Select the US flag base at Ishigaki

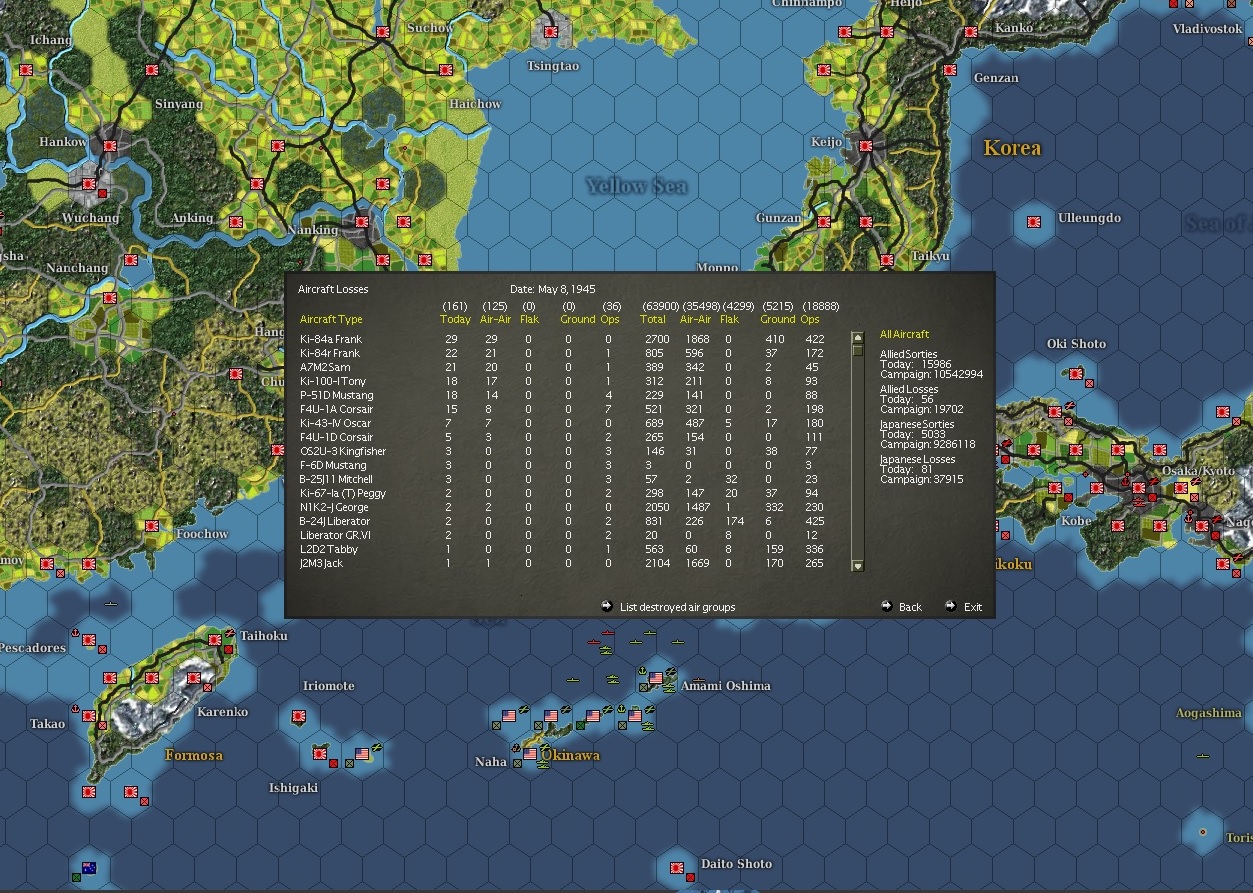tap(362, 754)
